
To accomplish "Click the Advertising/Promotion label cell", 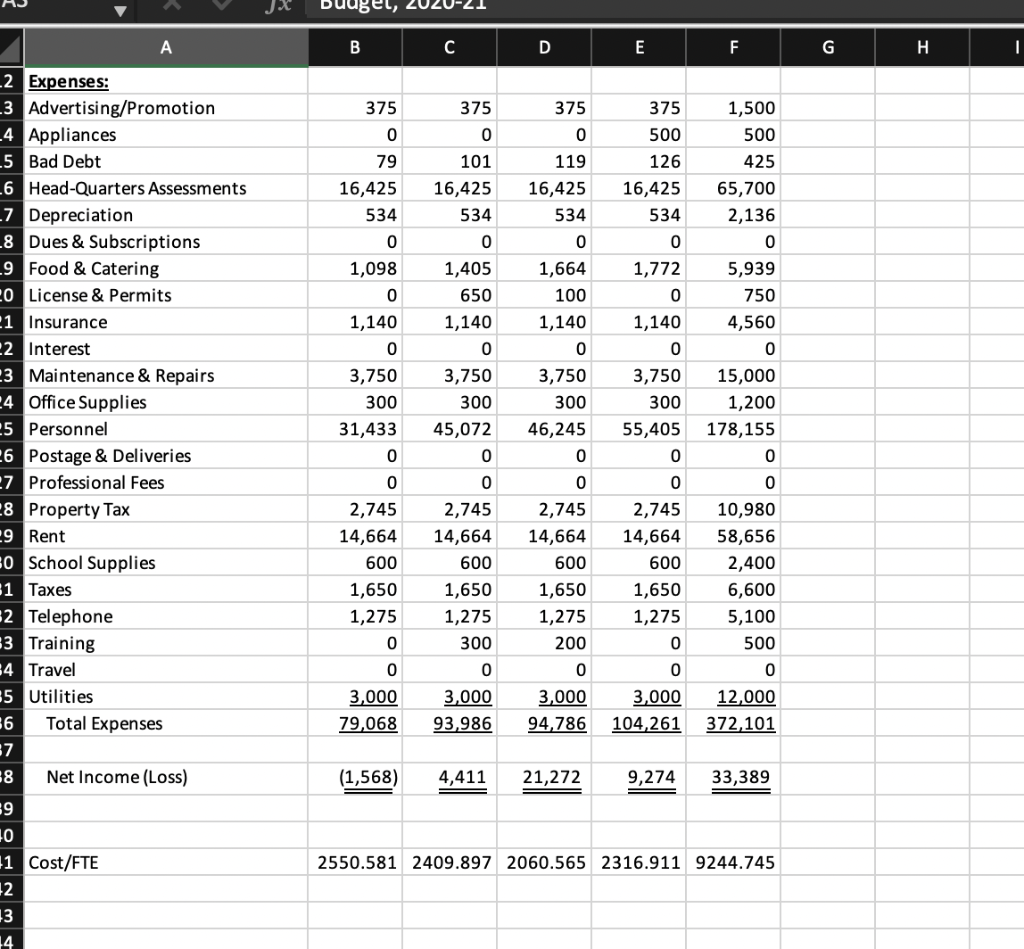I will (x=120, y=108).
